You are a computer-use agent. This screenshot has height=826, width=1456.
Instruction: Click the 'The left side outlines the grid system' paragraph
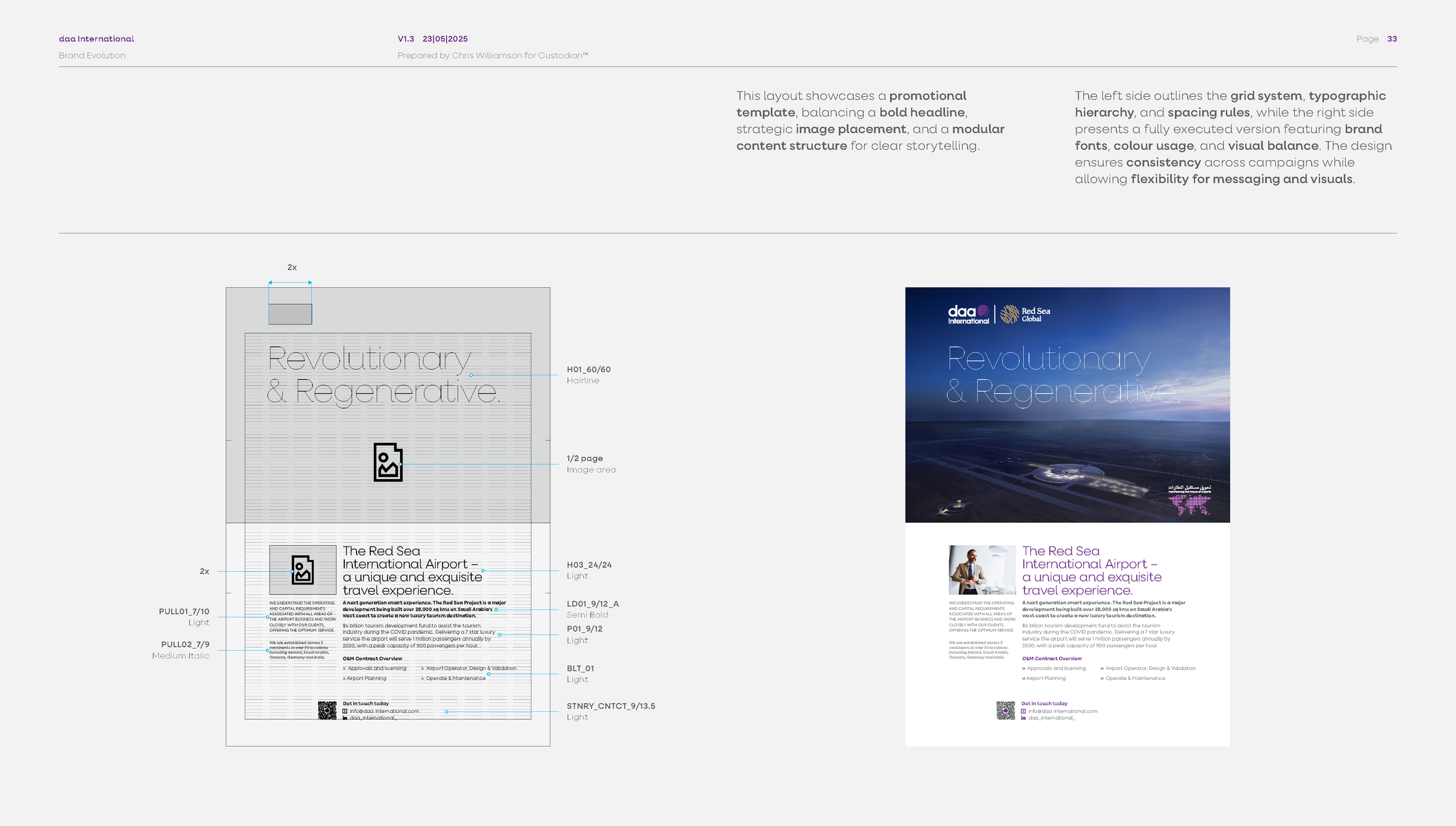[1234, 138]
